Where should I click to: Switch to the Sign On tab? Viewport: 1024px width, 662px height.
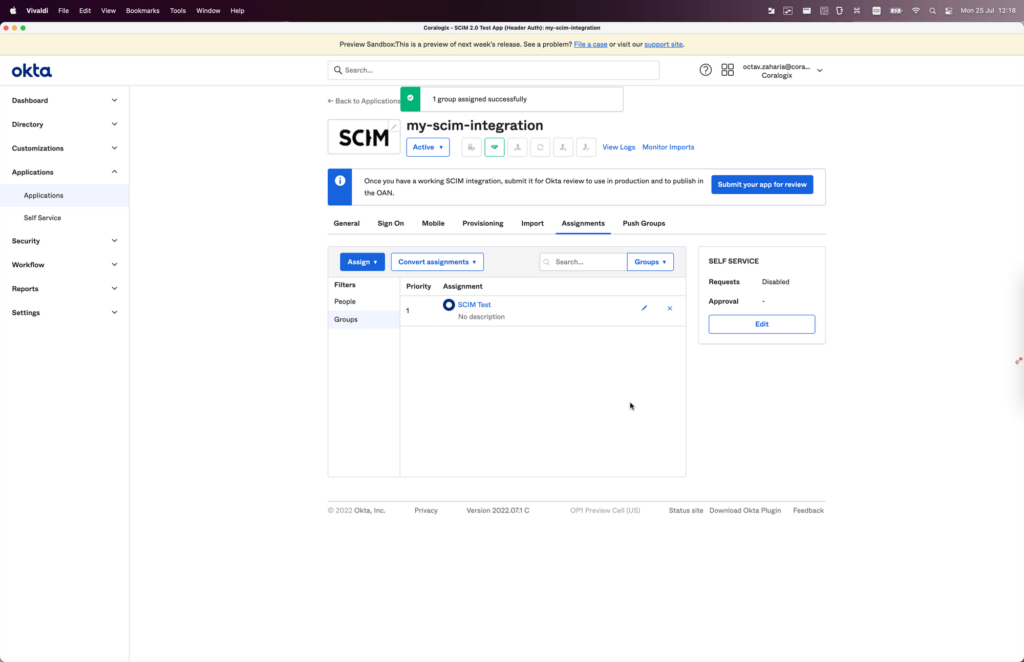(391, 223)
